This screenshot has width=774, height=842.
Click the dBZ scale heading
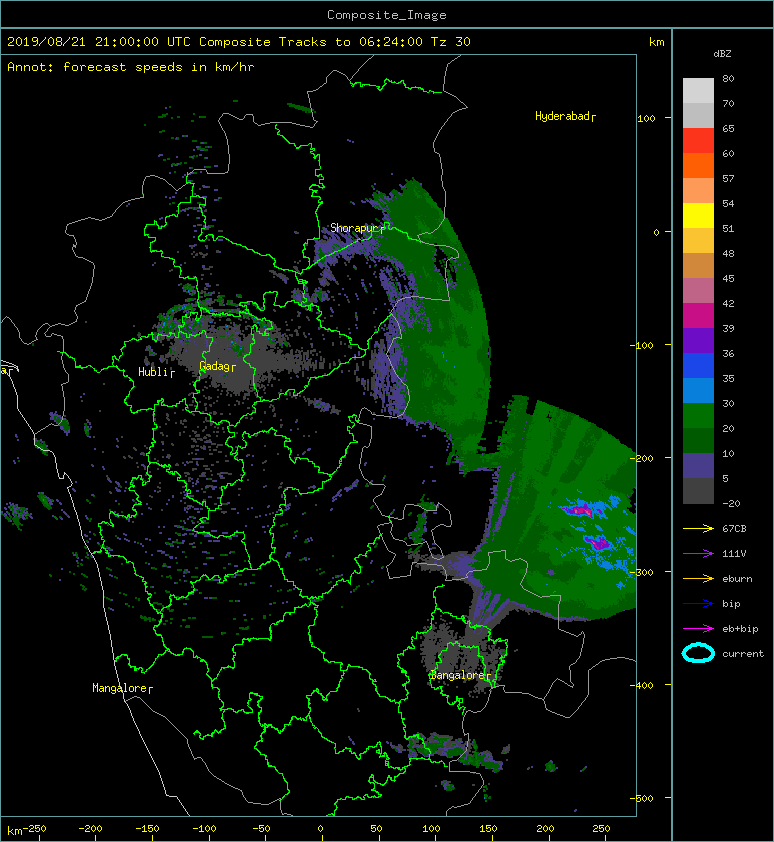coord(722,54)
